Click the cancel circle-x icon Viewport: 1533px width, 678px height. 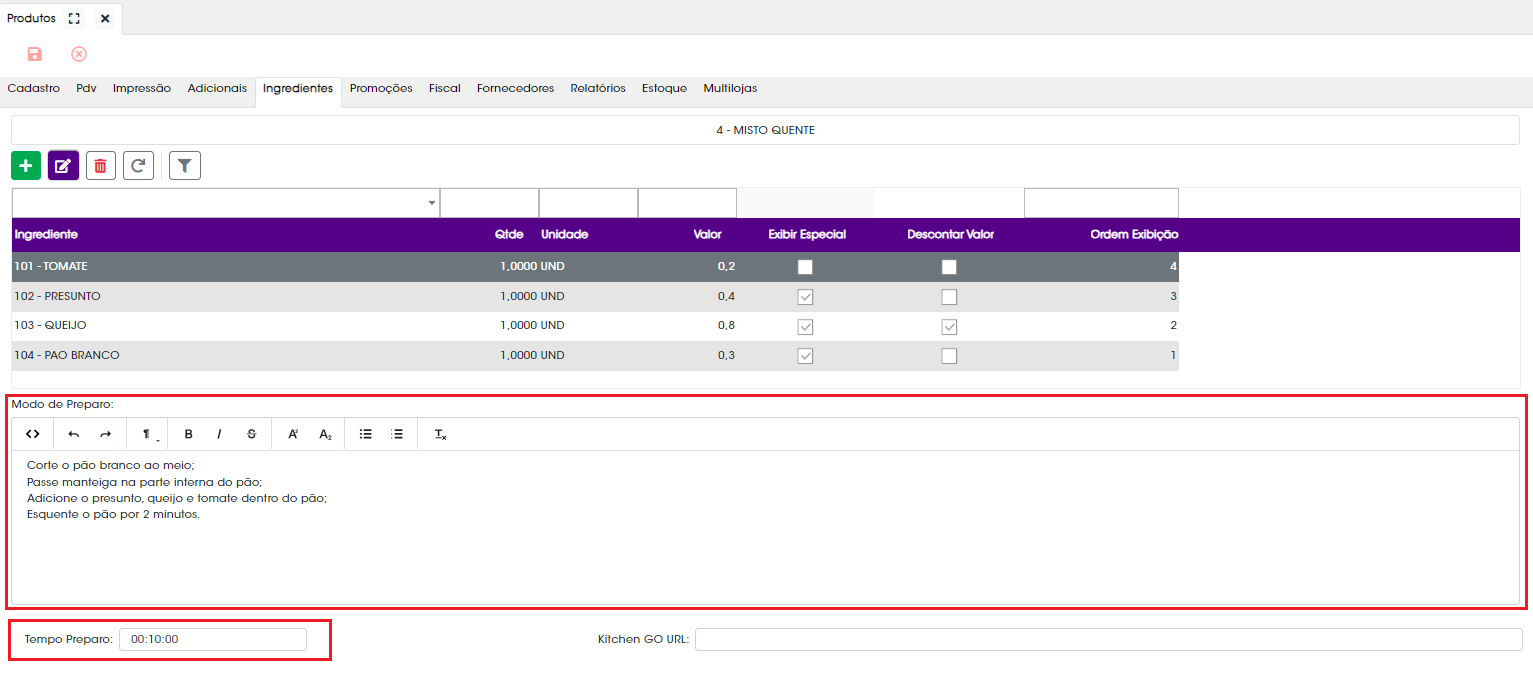click(79, 54)
